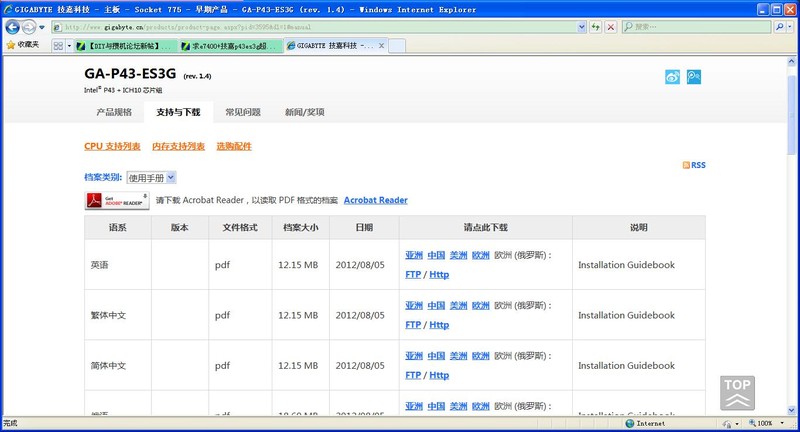Click the search magnifier button

click(779, 27)
